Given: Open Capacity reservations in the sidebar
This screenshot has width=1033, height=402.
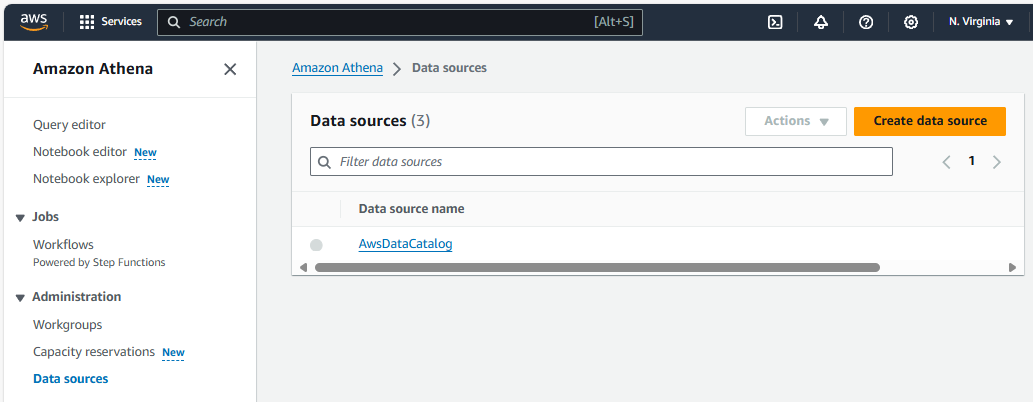Looking at the screenshot, I should tap(94, 352).
